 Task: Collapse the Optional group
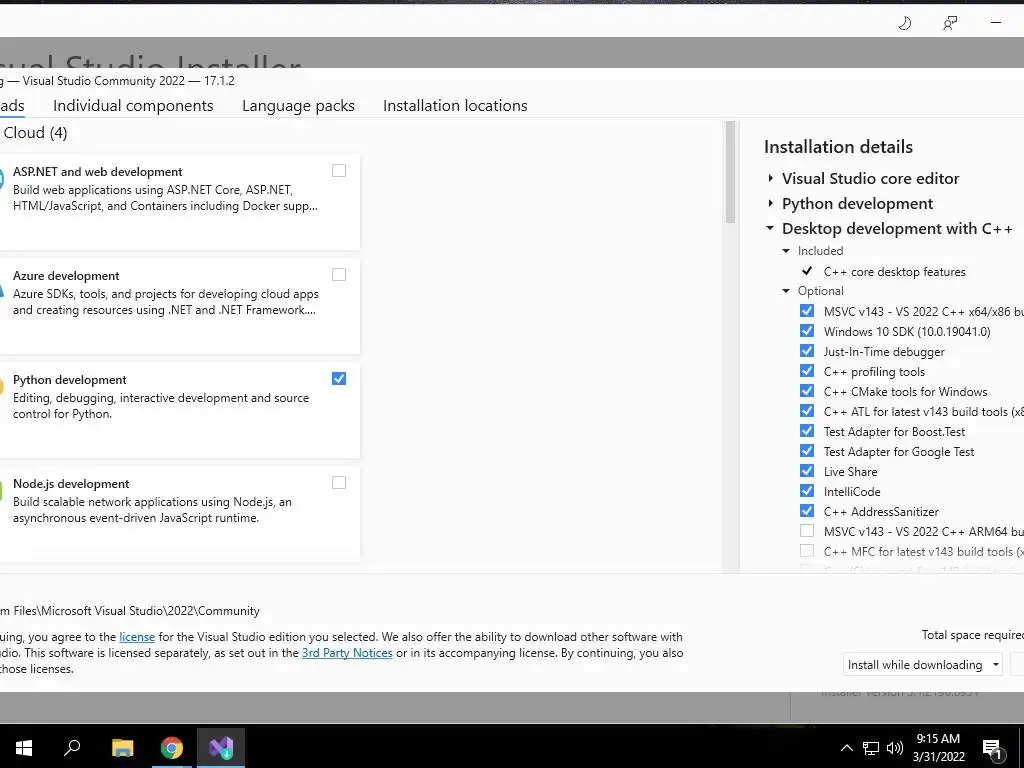click(786, 291)
